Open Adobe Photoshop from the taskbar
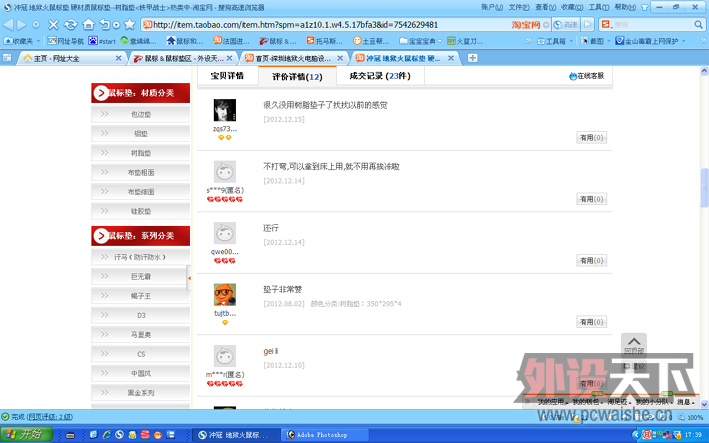This screenshot has height=443, width=709. (x=325, y=435)
